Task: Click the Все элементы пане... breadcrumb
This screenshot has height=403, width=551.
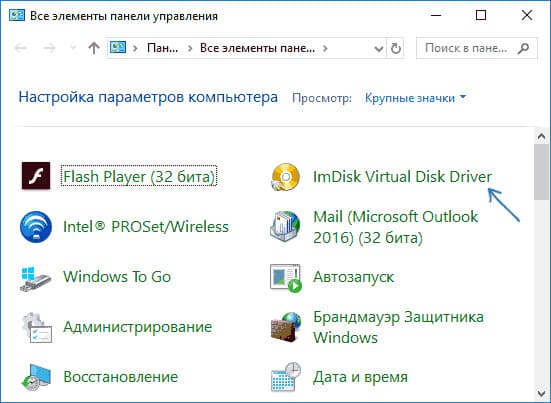Action: pos(257,48)
